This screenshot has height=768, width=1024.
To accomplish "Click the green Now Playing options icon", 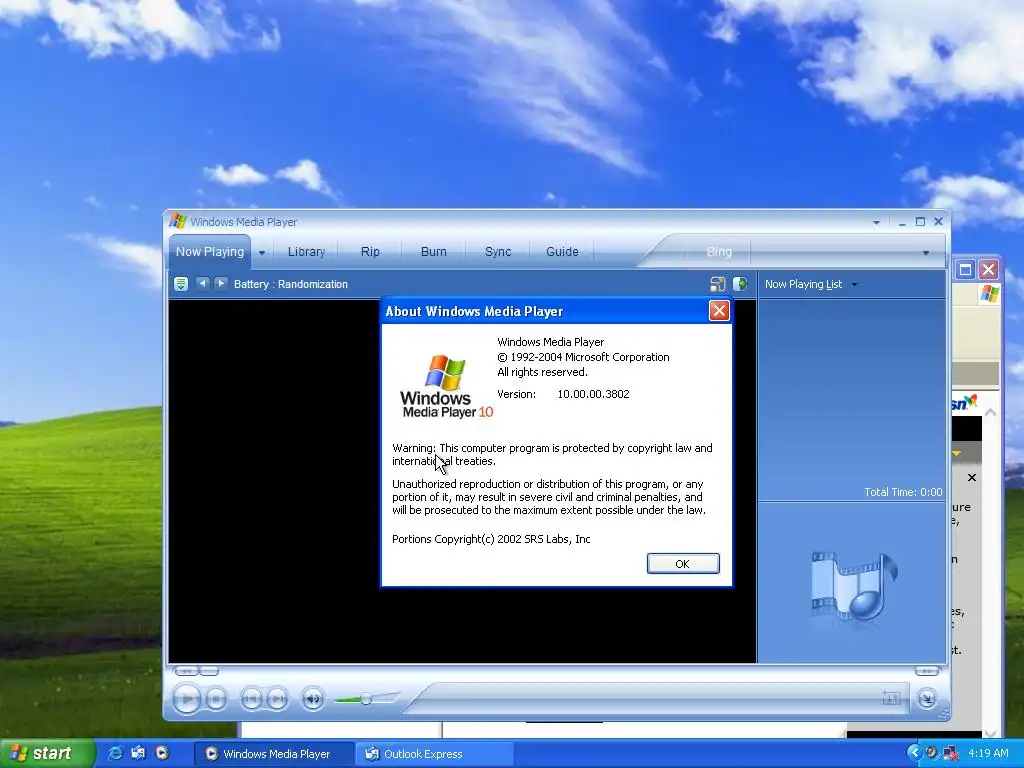I will pyautogui.click(x=181, y=284).
